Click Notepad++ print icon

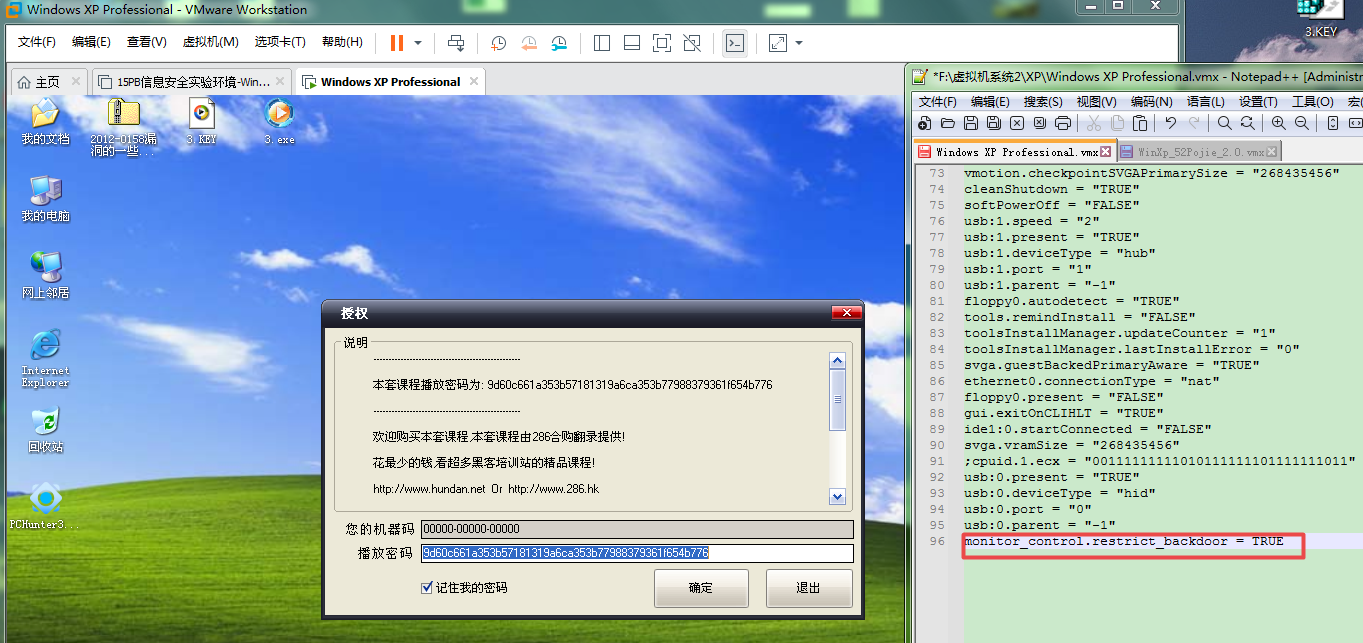click(x=1063, y=123)
